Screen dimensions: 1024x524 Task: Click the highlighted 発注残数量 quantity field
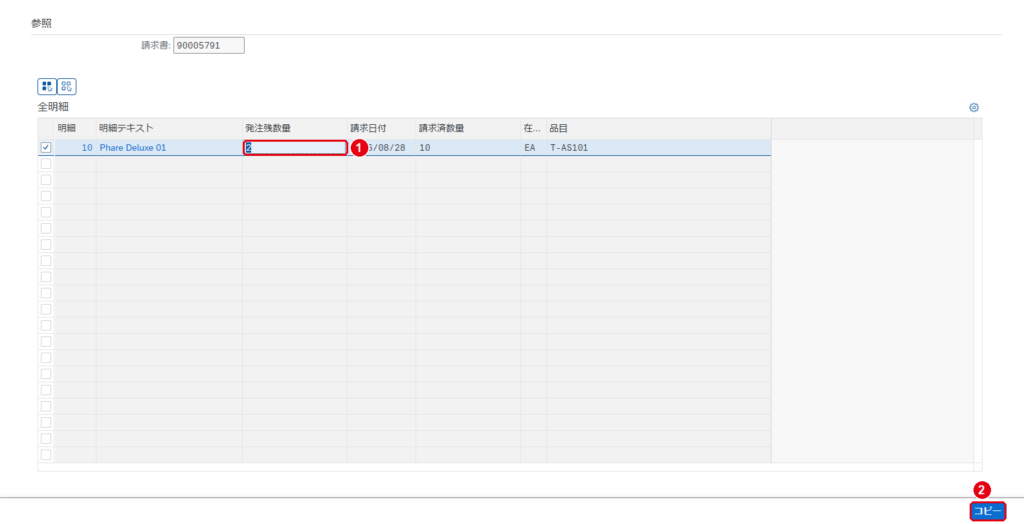[x=295, y=148]
